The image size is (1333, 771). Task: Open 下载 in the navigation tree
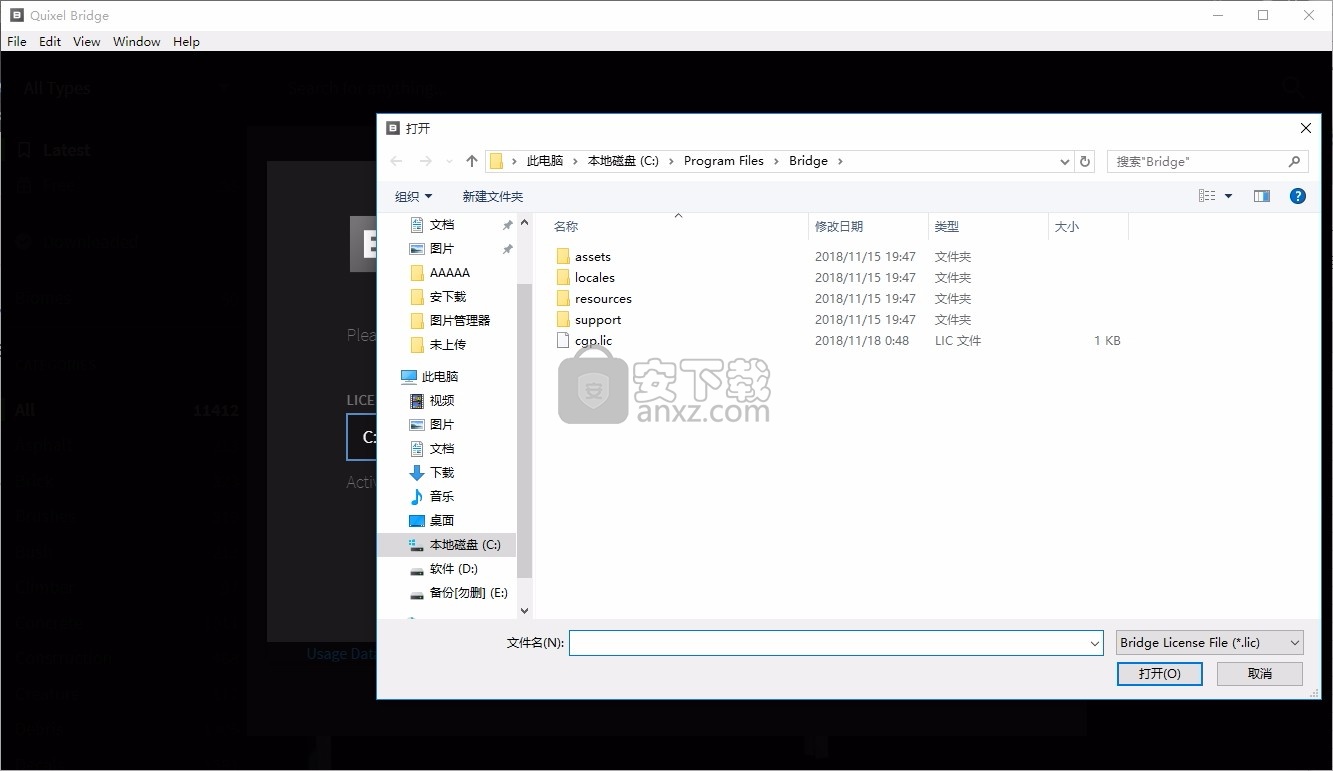point(442,473)
